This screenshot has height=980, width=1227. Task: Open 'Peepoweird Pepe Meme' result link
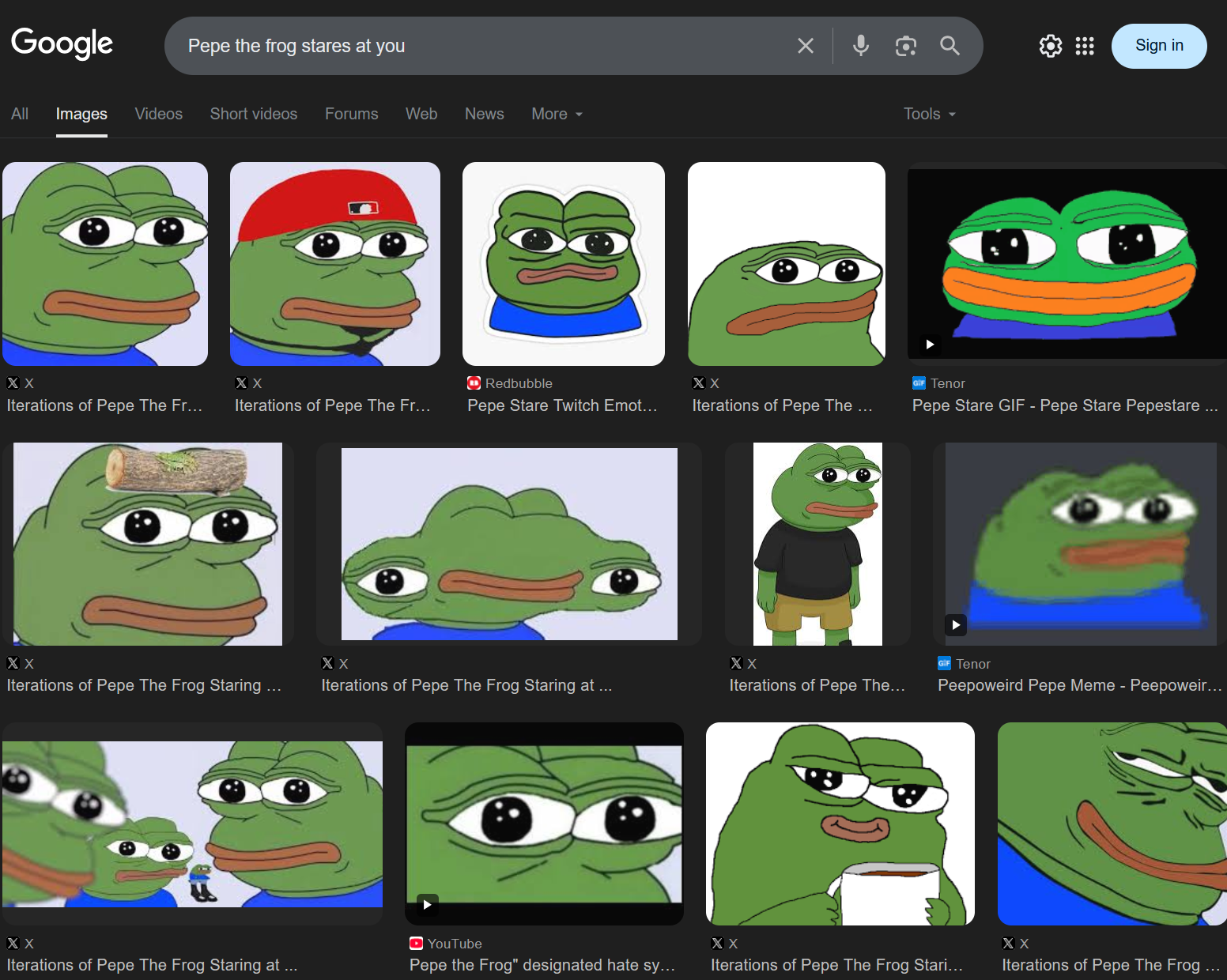[x=1080, y=685]
